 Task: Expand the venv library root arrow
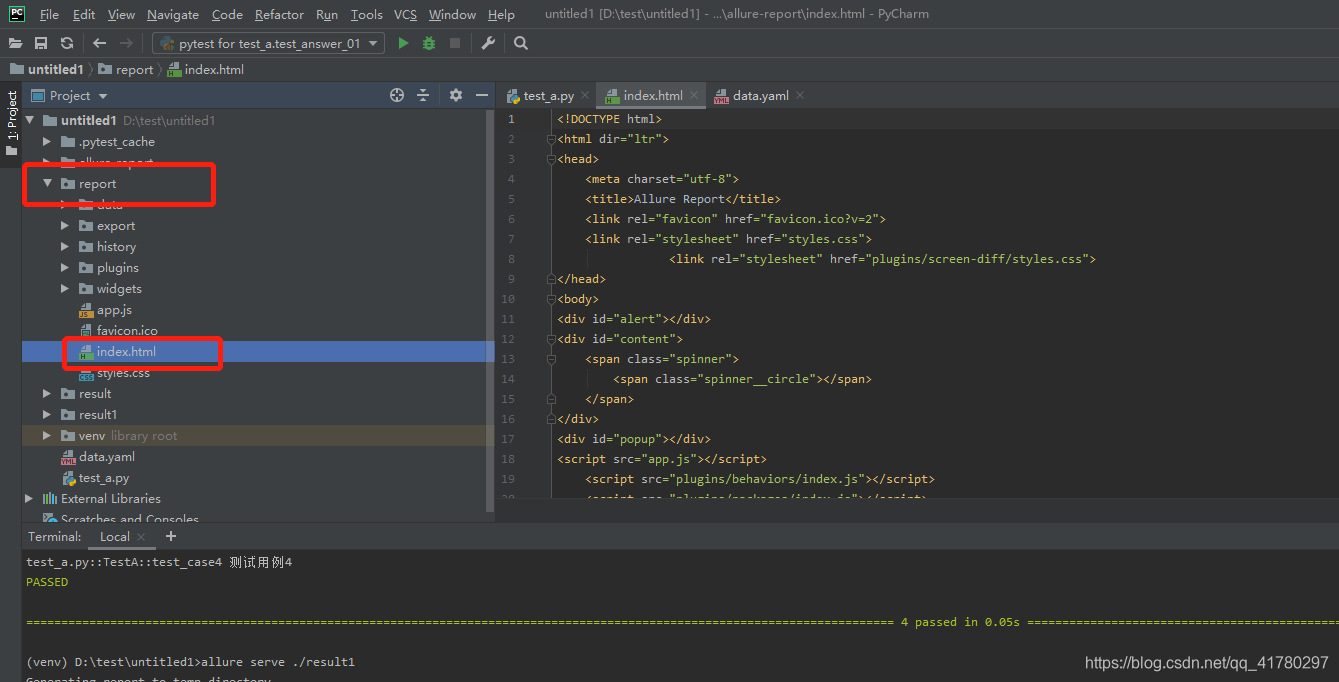point(47,435)
